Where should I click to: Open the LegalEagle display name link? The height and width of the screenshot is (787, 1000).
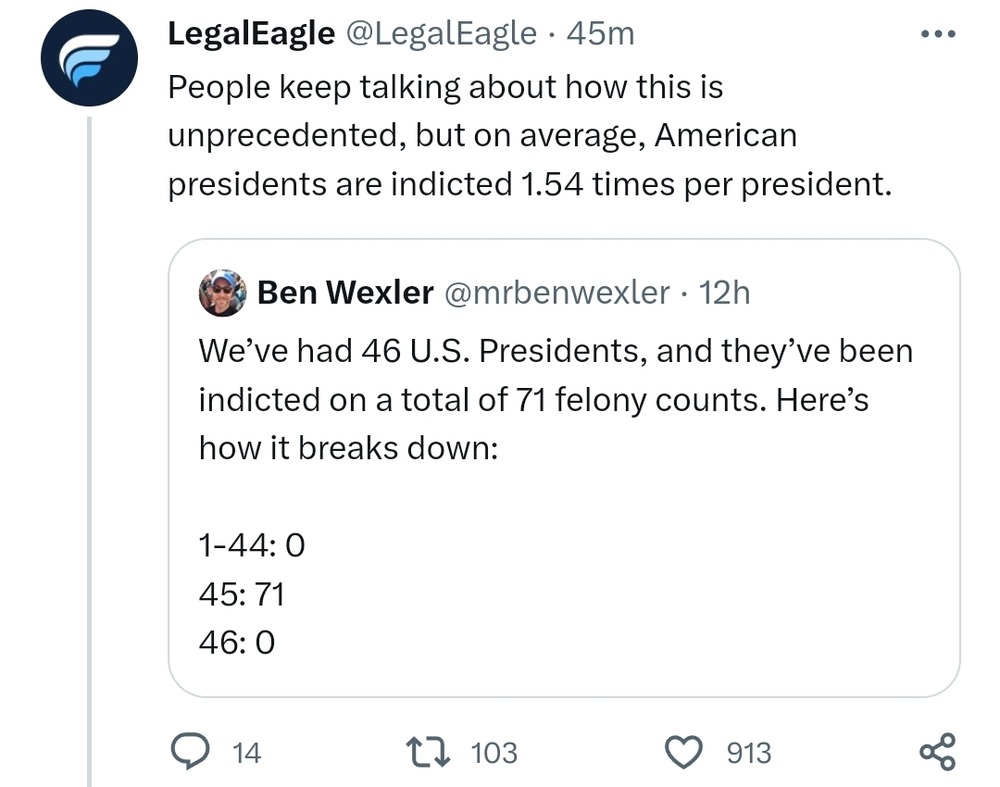coord(251,34)
